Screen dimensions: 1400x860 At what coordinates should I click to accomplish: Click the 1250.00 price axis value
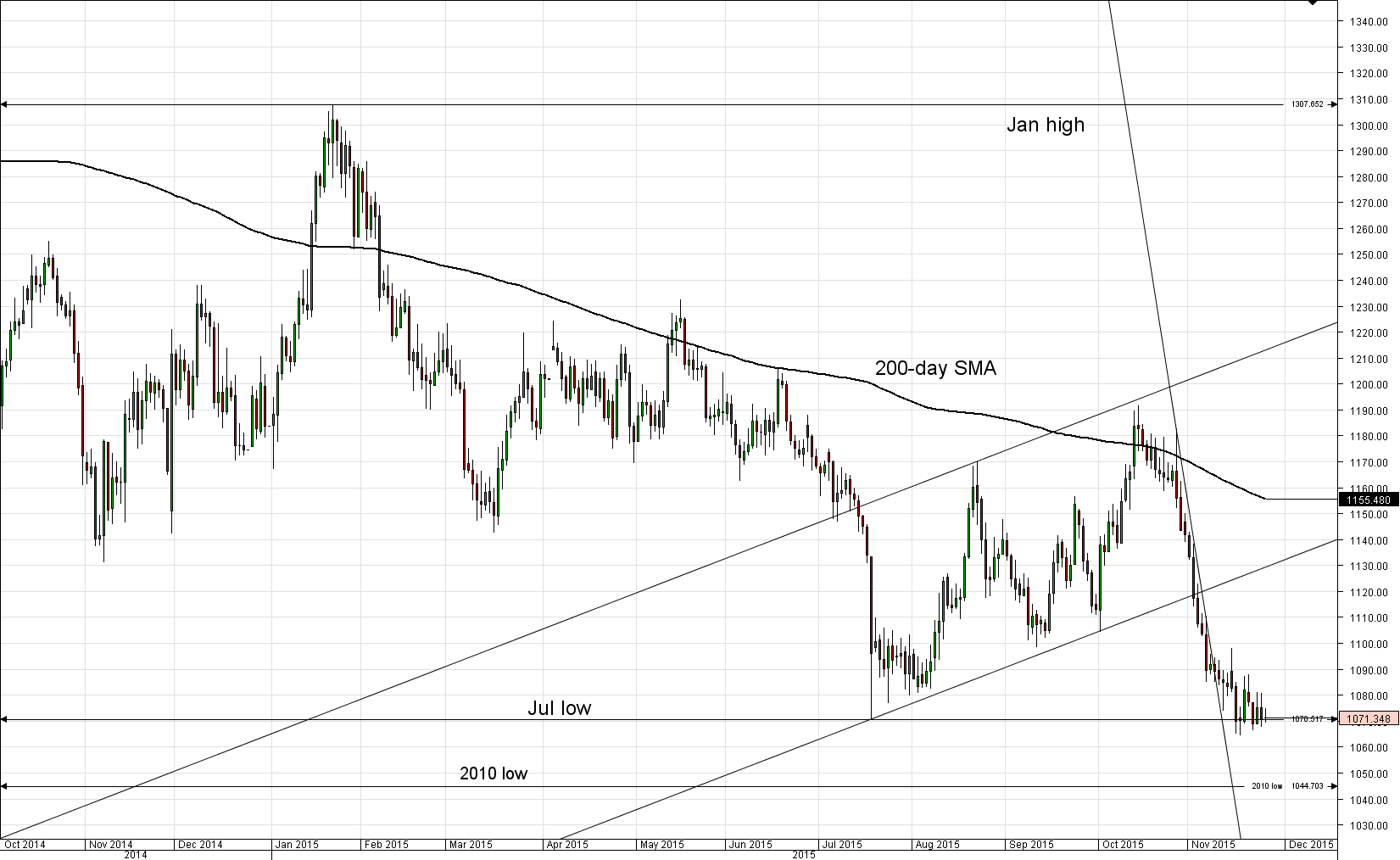pos(1370,255)
